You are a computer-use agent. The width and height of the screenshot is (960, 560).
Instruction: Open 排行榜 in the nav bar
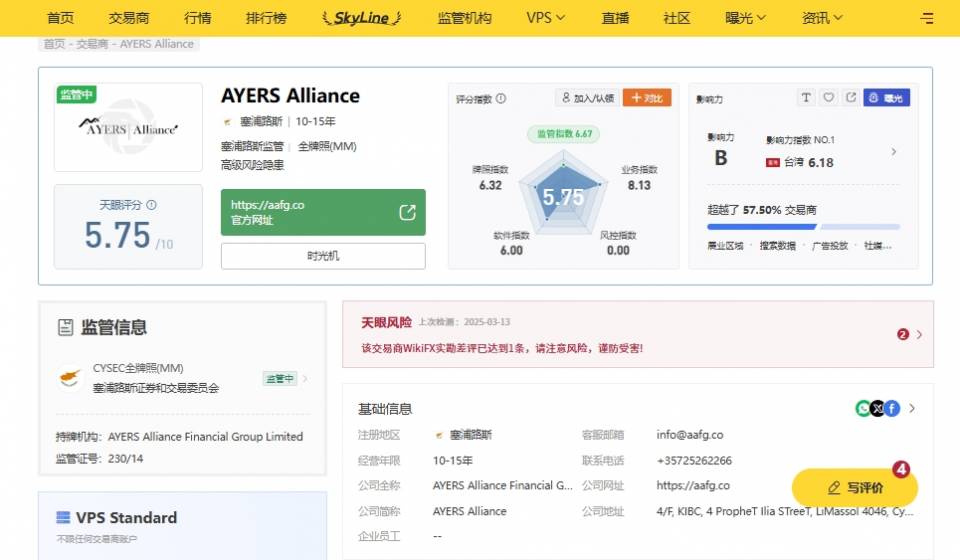click(x=266, y=18)
